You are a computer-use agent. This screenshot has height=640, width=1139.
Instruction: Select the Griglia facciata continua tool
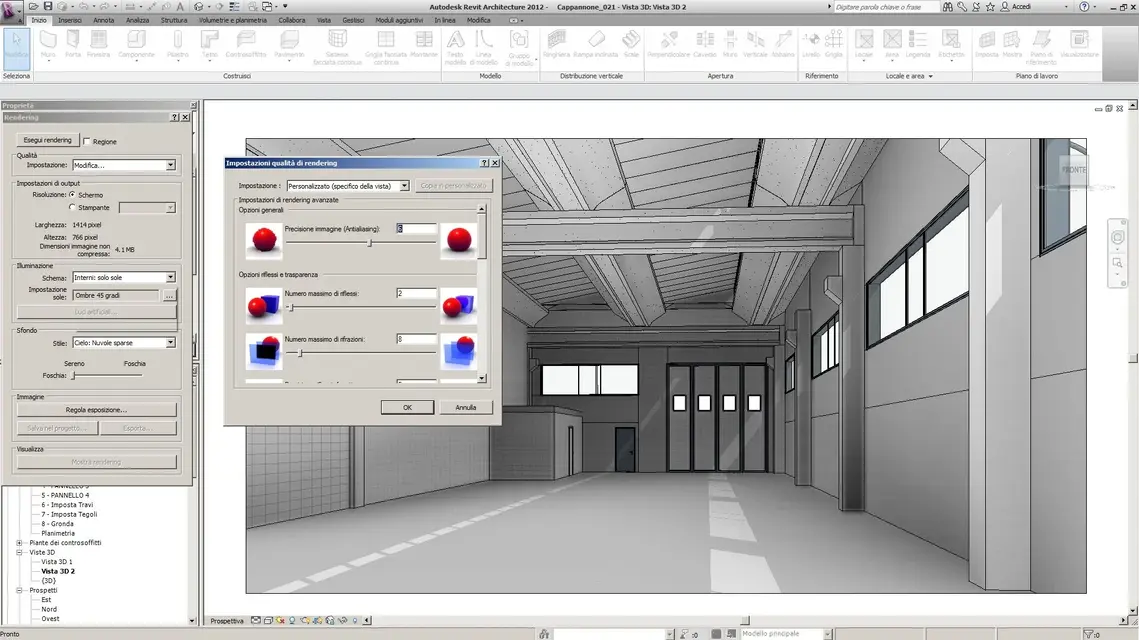pyautogui.click(x=386, y=48)
